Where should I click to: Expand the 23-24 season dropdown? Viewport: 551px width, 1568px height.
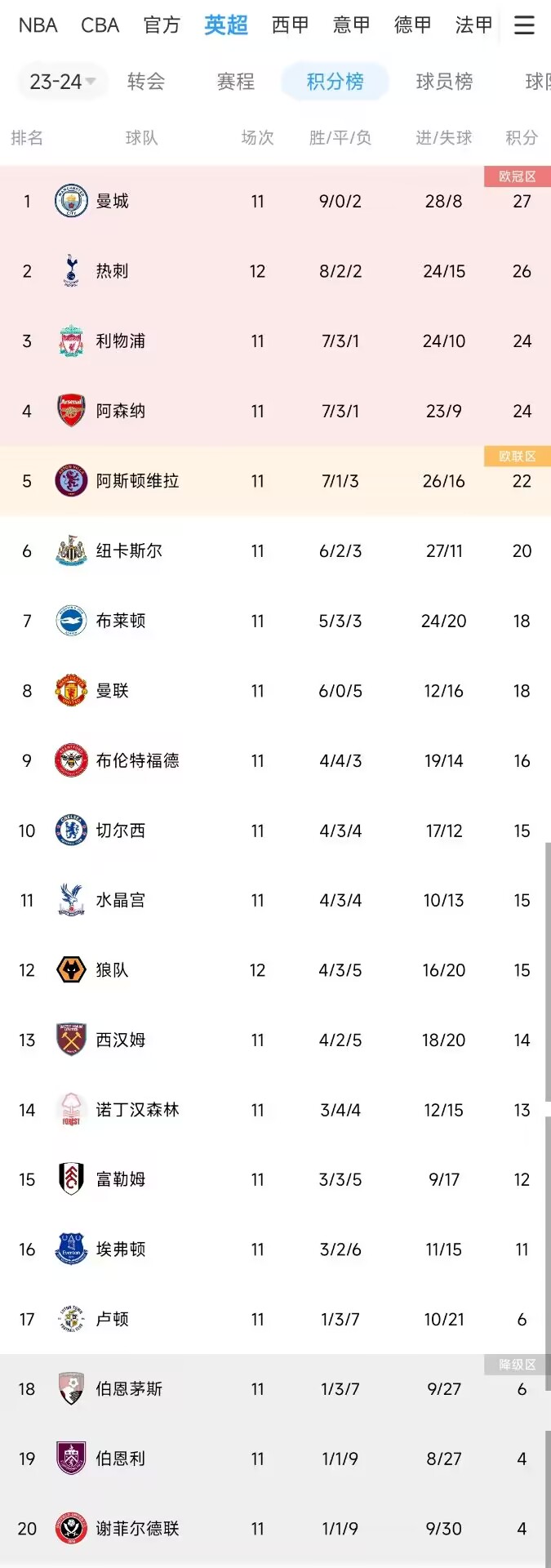coord(63,82)
